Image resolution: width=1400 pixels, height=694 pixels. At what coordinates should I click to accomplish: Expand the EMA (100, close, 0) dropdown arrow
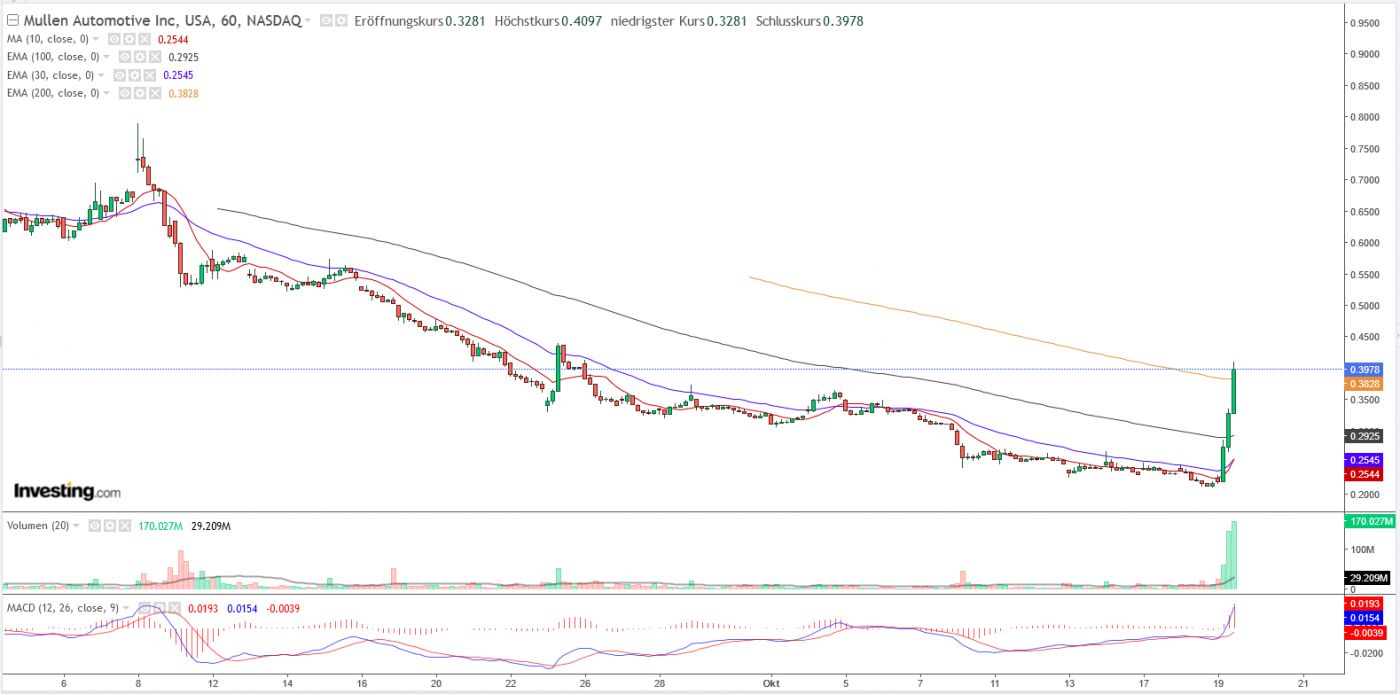point(107,57)
